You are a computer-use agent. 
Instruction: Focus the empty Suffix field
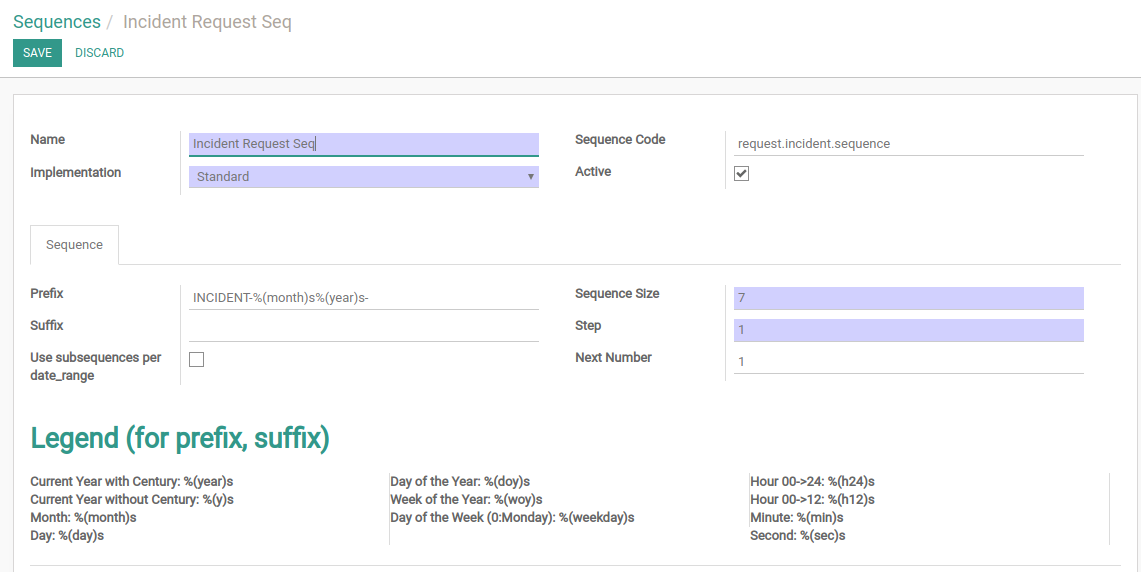click(x=363, y=329)
